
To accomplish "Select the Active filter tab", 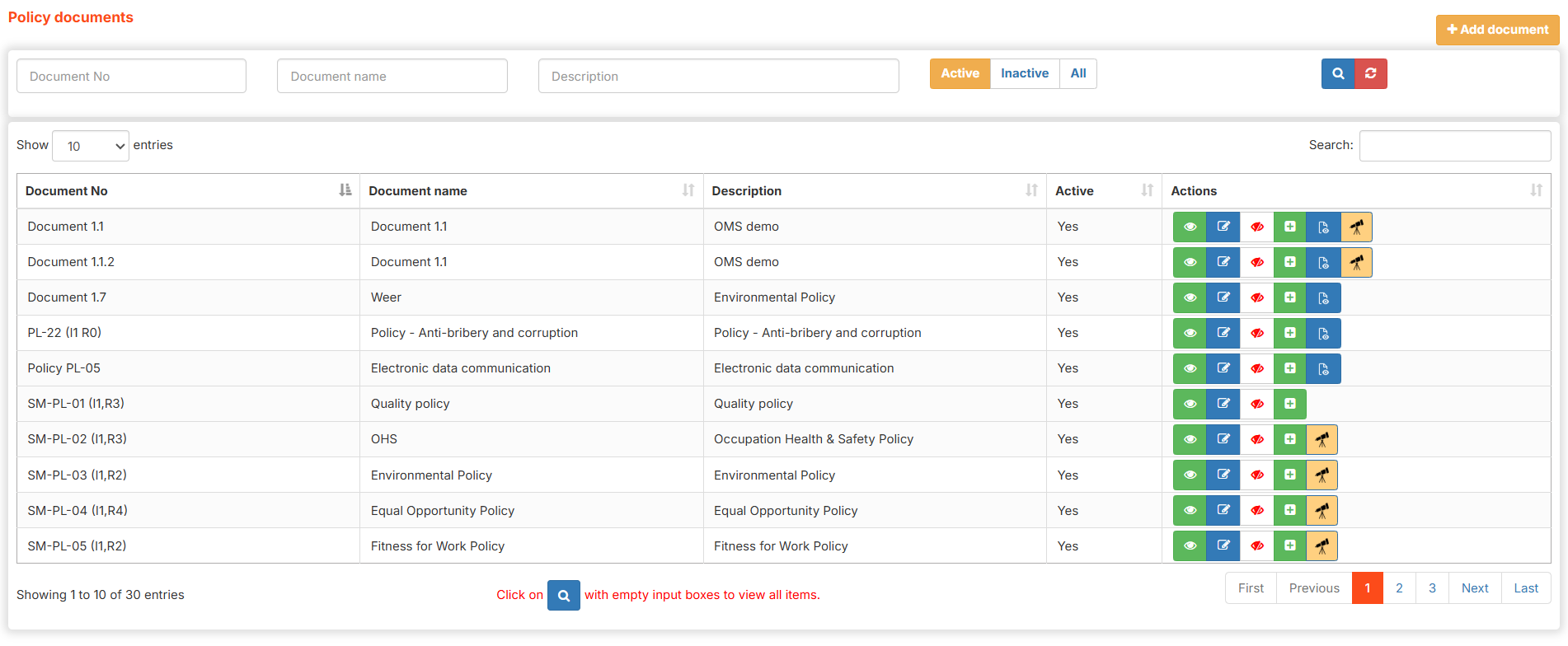I will coord(960,73).
